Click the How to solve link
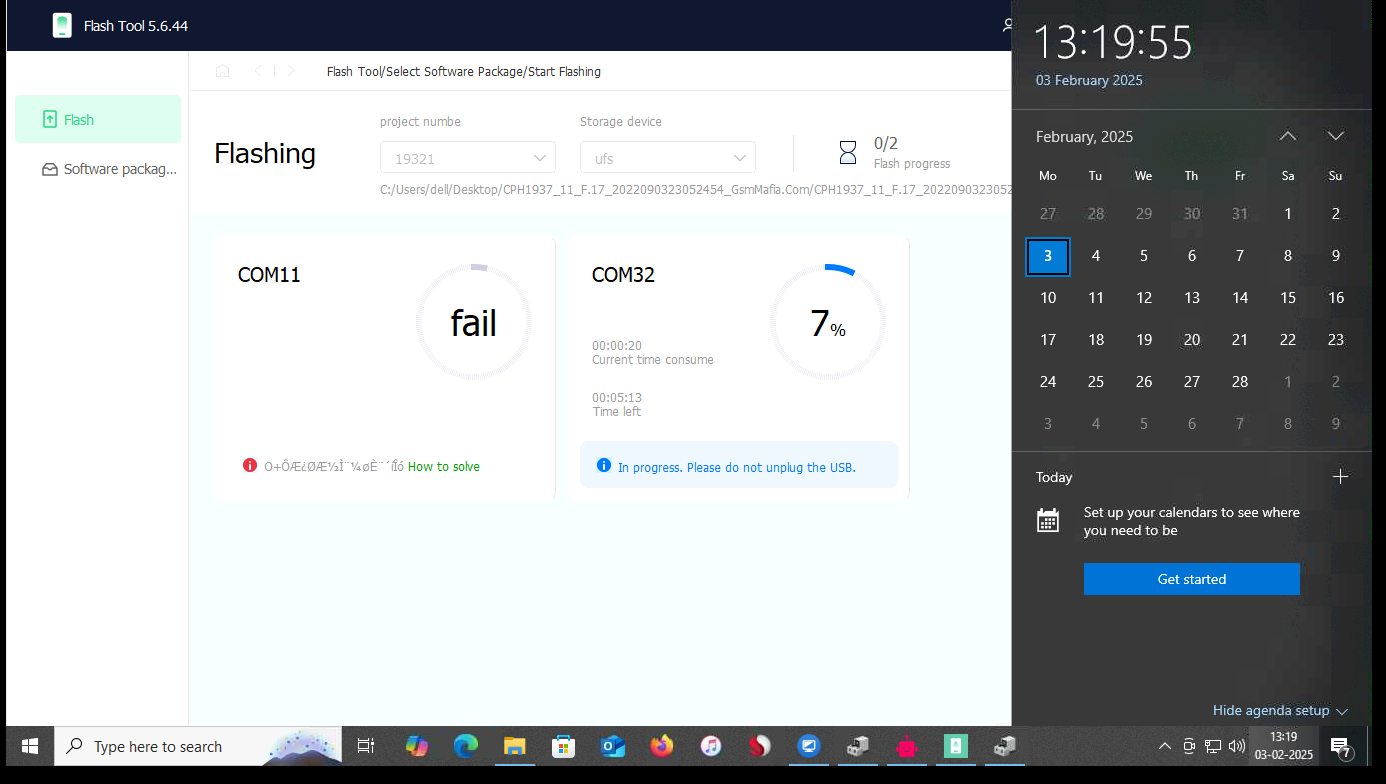Image resolution: width=1386 pixels, height=784 pixels. [444, 466]
